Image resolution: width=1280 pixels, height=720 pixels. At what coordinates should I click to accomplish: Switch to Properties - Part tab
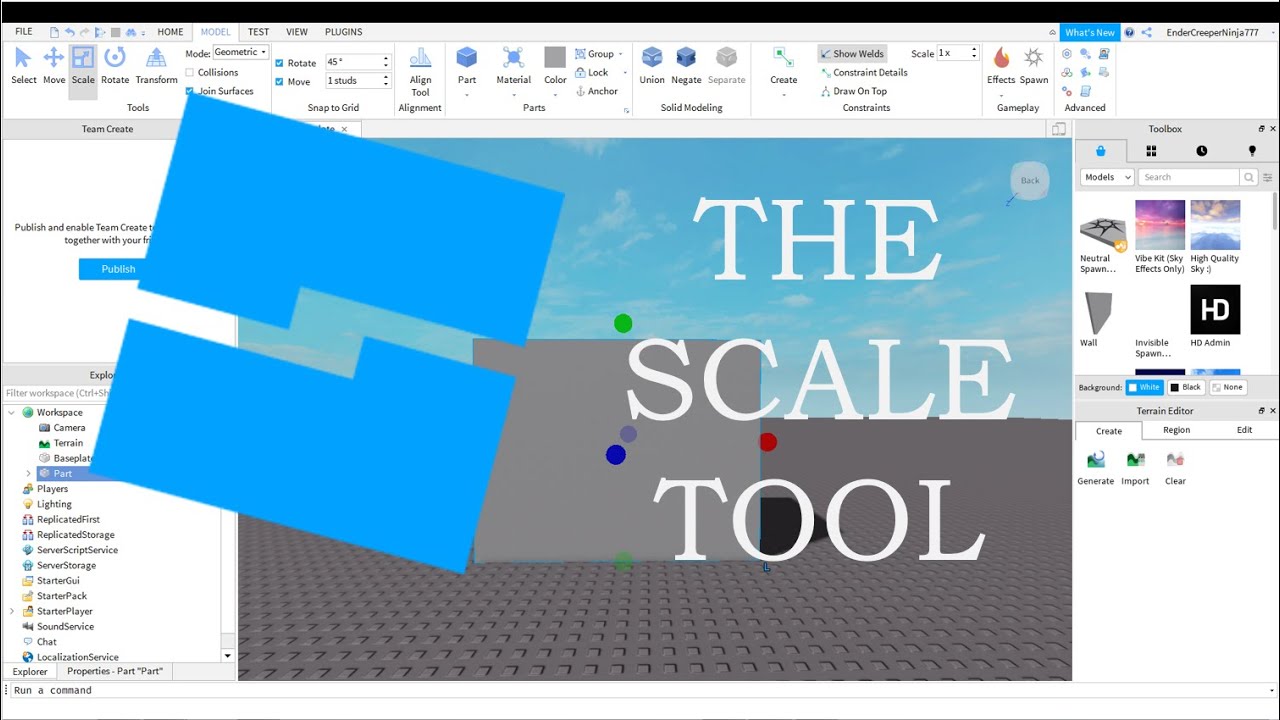(115, 671)
